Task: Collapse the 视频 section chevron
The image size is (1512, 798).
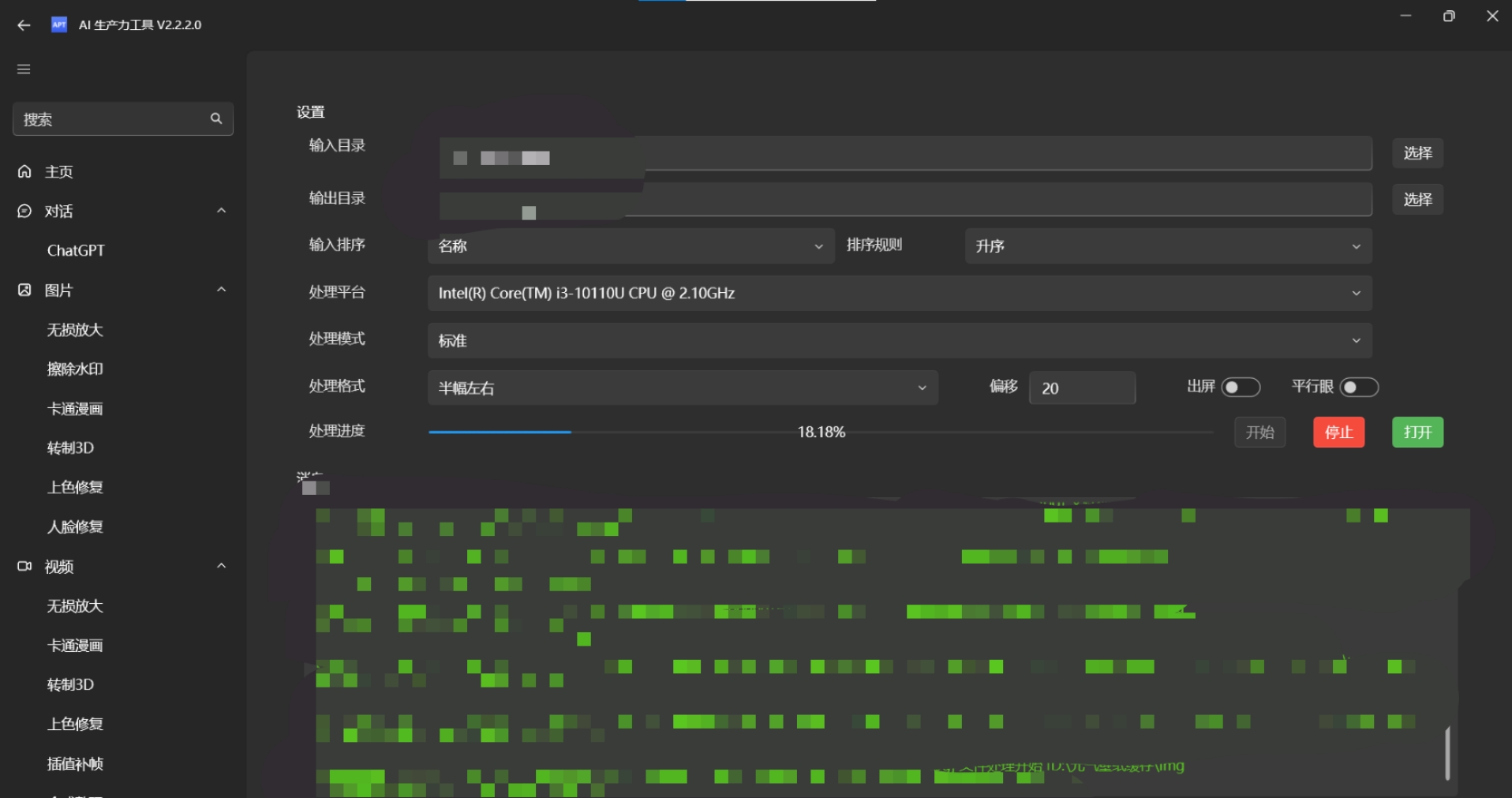Action: pyautogui.click(x=222, y=566)
